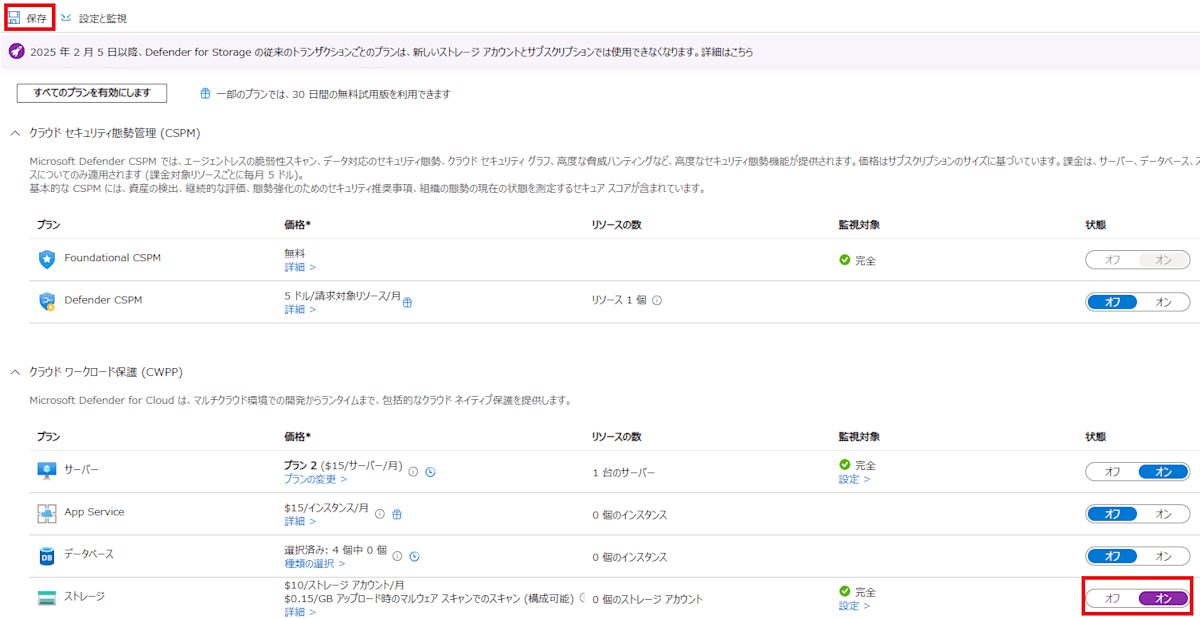Open 設定と監視 in the top toolbar
This screenshot has width=1200, height=619.
93,18
